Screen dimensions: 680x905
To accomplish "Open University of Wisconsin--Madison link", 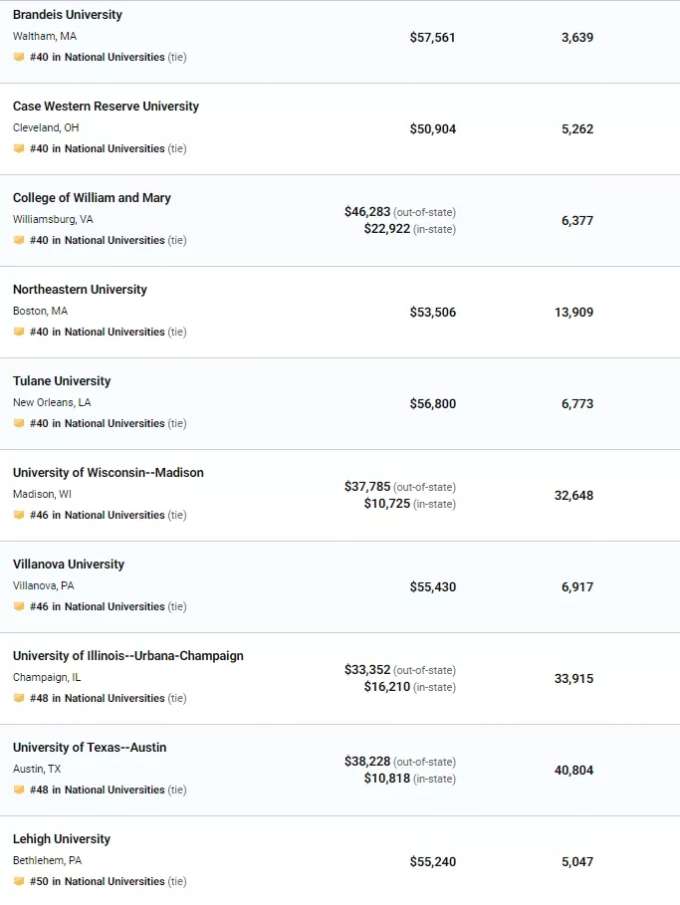I will pyautogui.click(x=108, y=473).
